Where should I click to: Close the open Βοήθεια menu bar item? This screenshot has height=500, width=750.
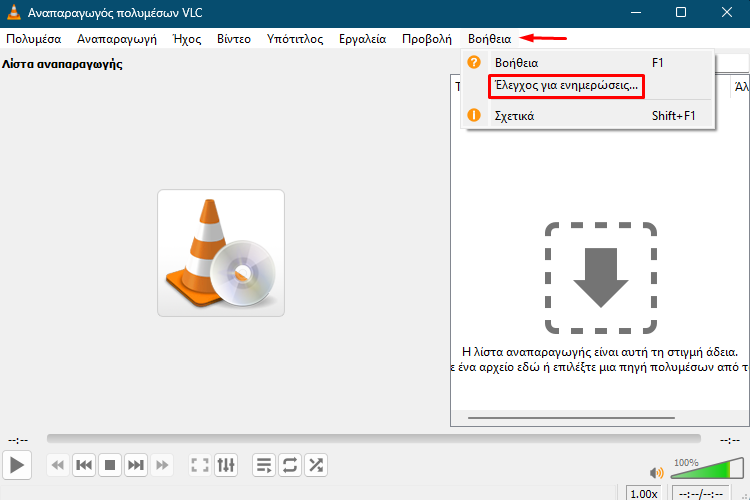click(489, 39)
